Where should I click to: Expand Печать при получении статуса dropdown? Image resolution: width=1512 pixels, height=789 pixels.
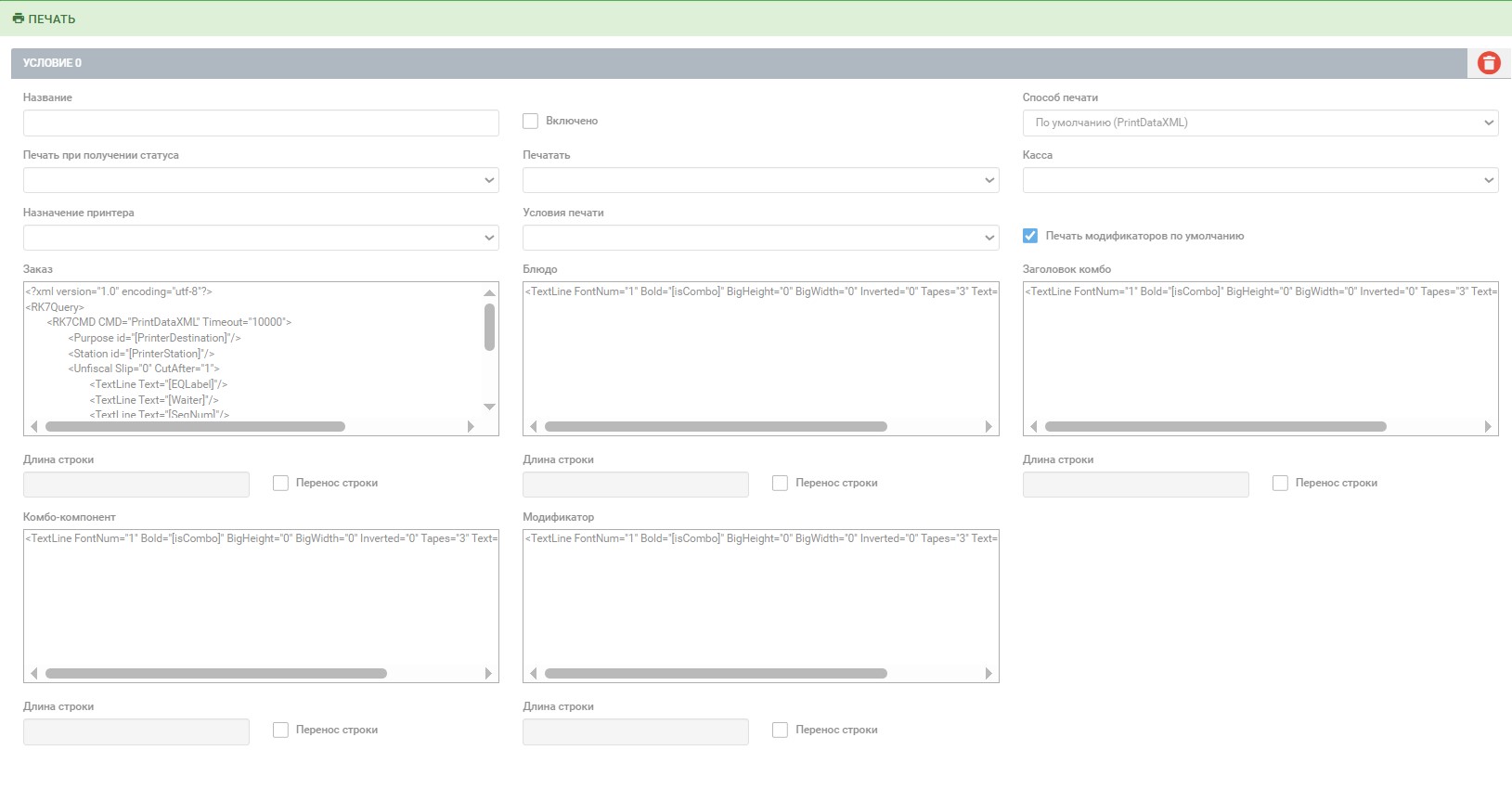coord(261,180)
